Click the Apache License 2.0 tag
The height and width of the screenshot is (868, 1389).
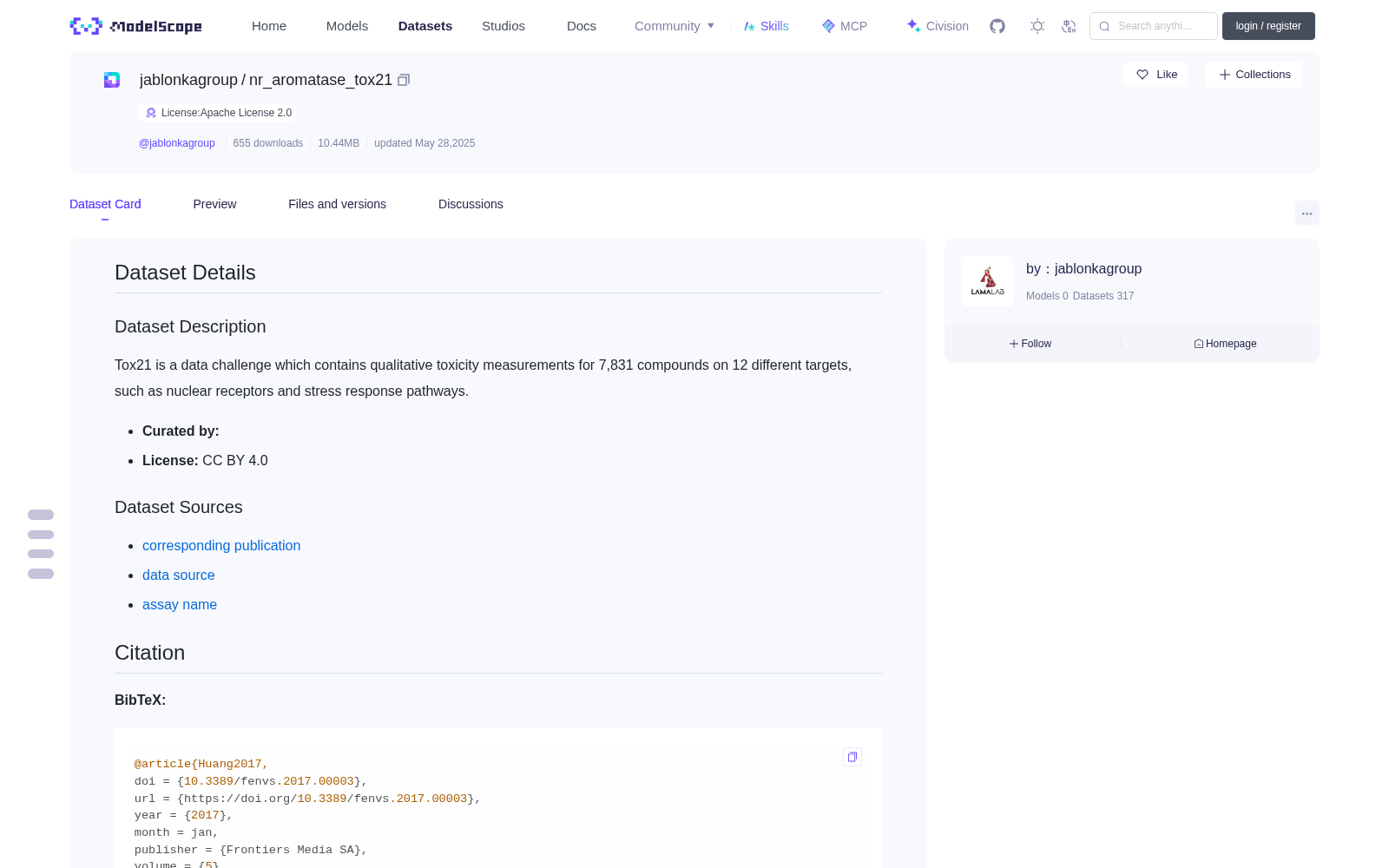point(218,113)
